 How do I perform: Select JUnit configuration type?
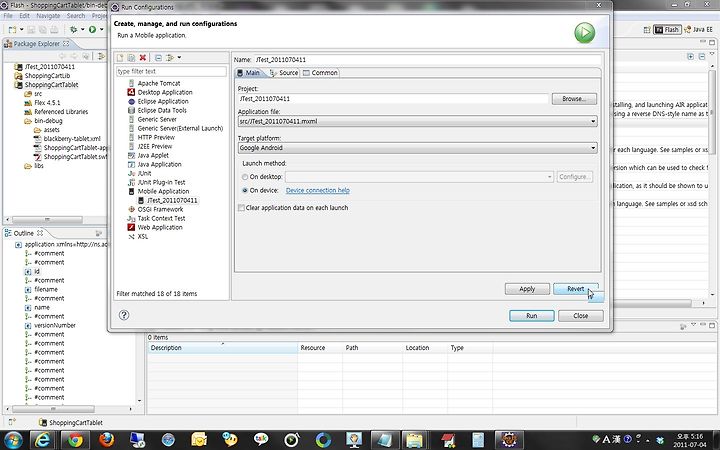pos(144,173)
